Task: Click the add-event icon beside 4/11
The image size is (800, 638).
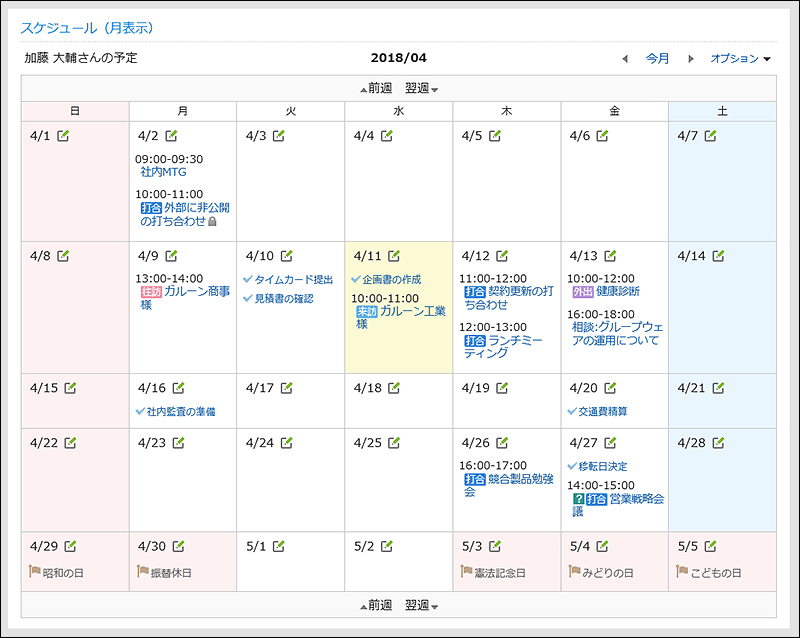Action: (394, 256)
